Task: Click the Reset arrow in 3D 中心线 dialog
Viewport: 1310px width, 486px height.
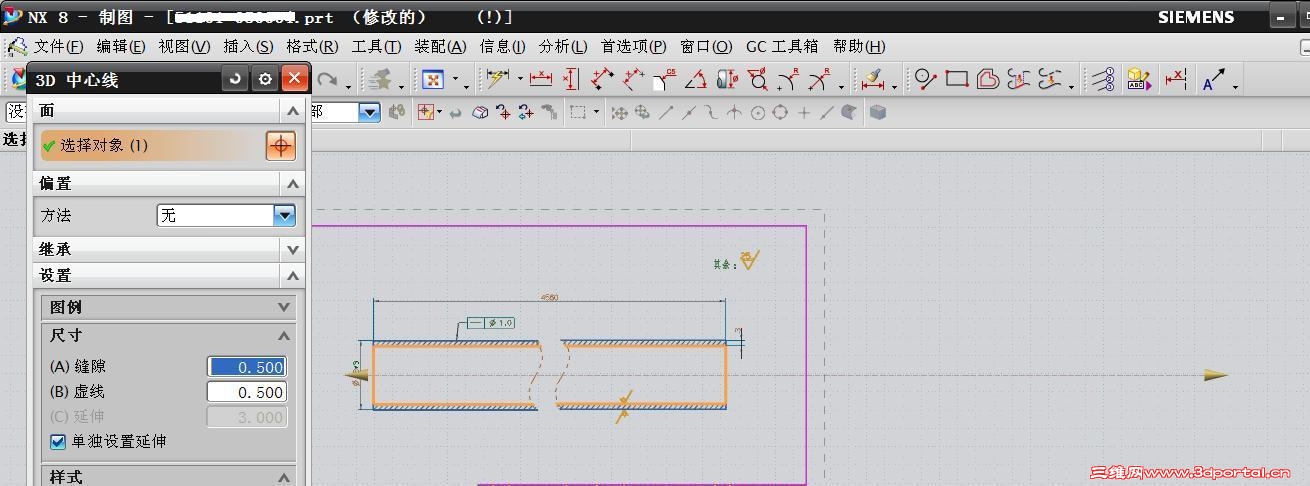Action: click(x=236, y=79)
